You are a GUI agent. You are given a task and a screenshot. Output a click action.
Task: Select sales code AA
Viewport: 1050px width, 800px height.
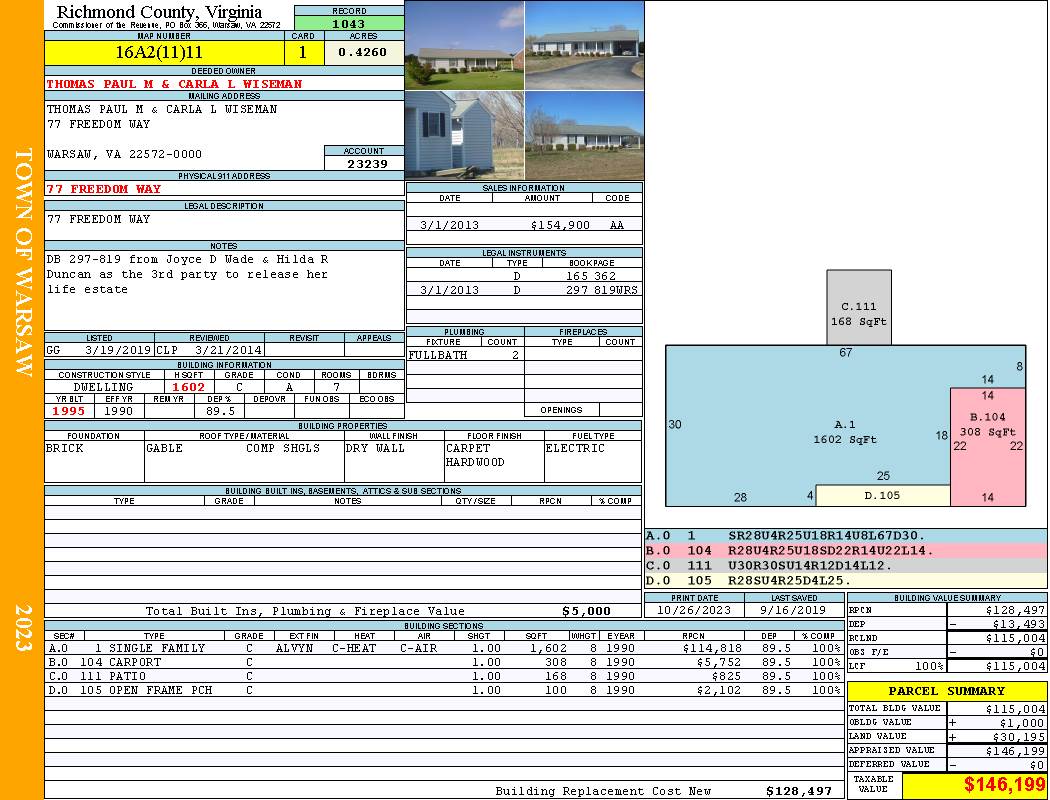tap(617, 225)
